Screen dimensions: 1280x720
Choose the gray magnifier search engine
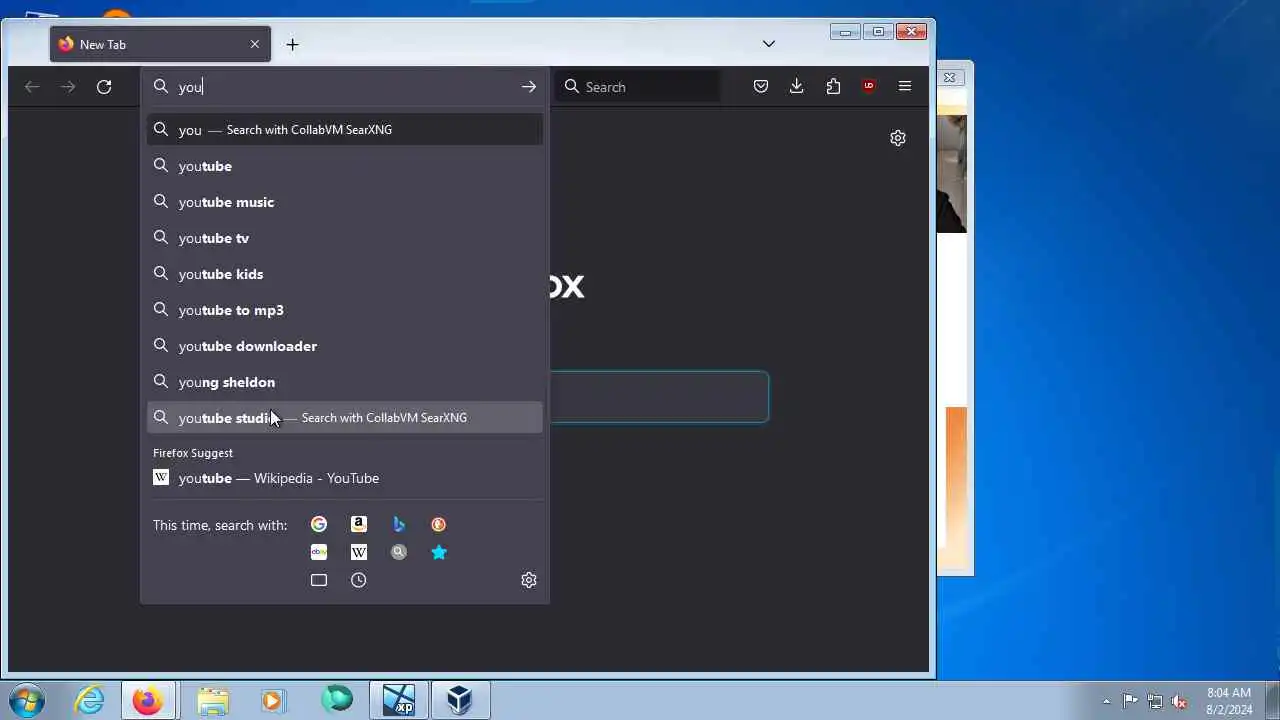399,552
